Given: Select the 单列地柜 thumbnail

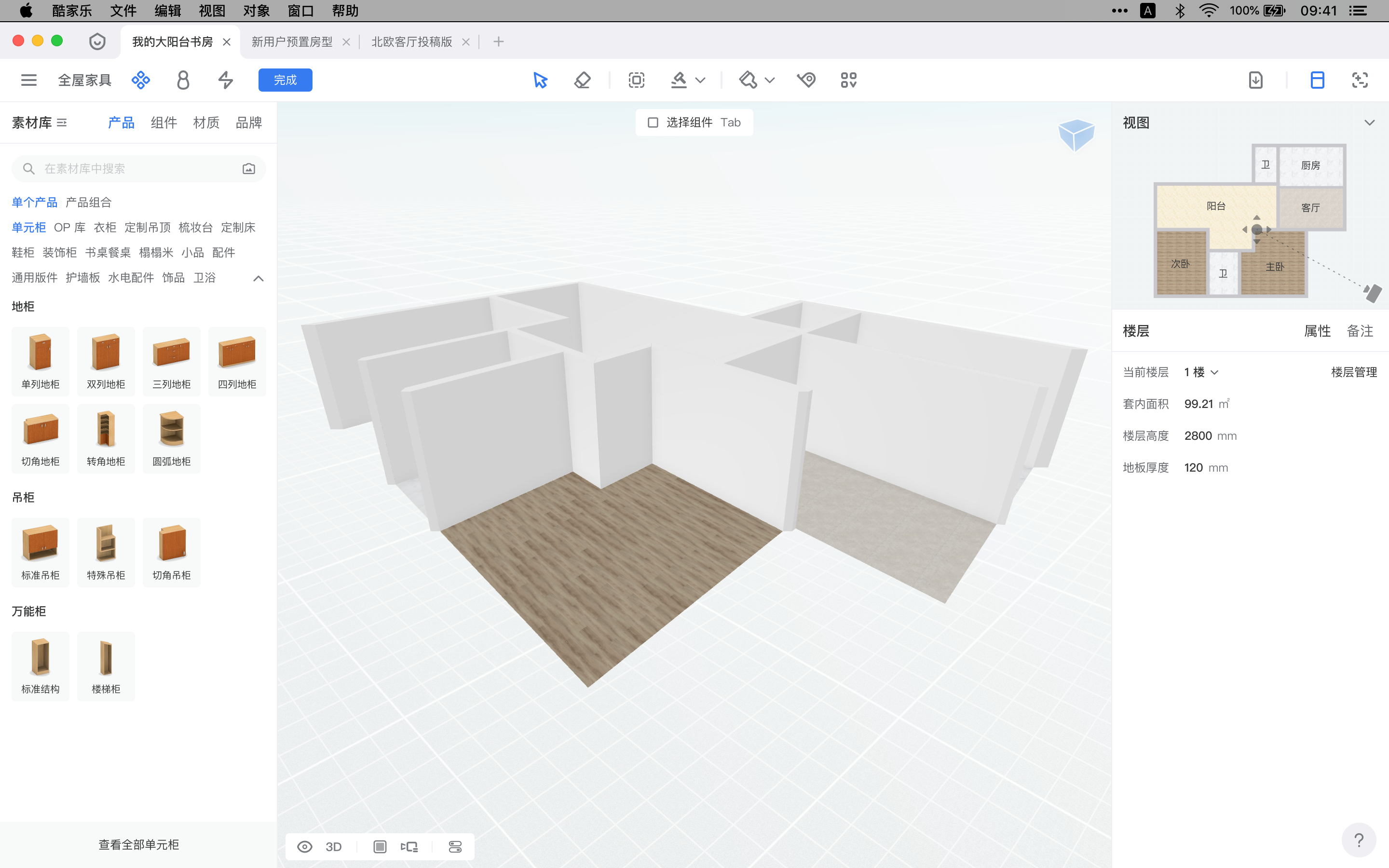Looking at the screenshot, I should tap(40, 361).
